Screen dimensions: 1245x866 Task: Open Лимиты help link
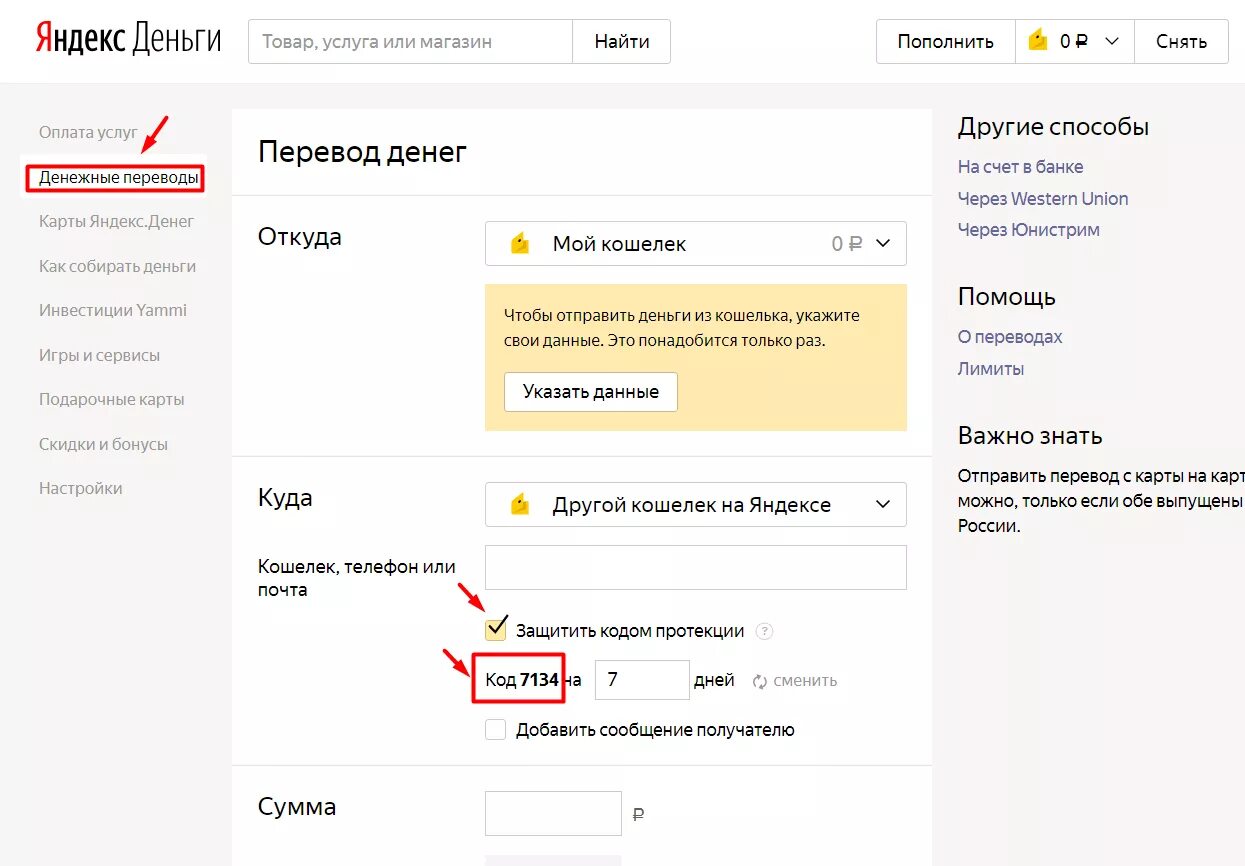click(x=991, y=368)
